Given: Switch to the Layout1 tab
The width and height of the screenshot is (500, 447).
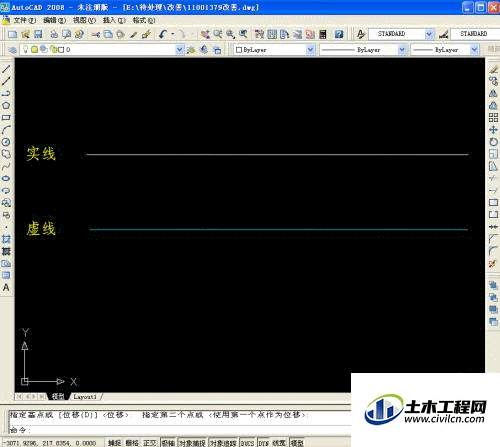Looking at the screenshot, I should click(x=85, y=397).
